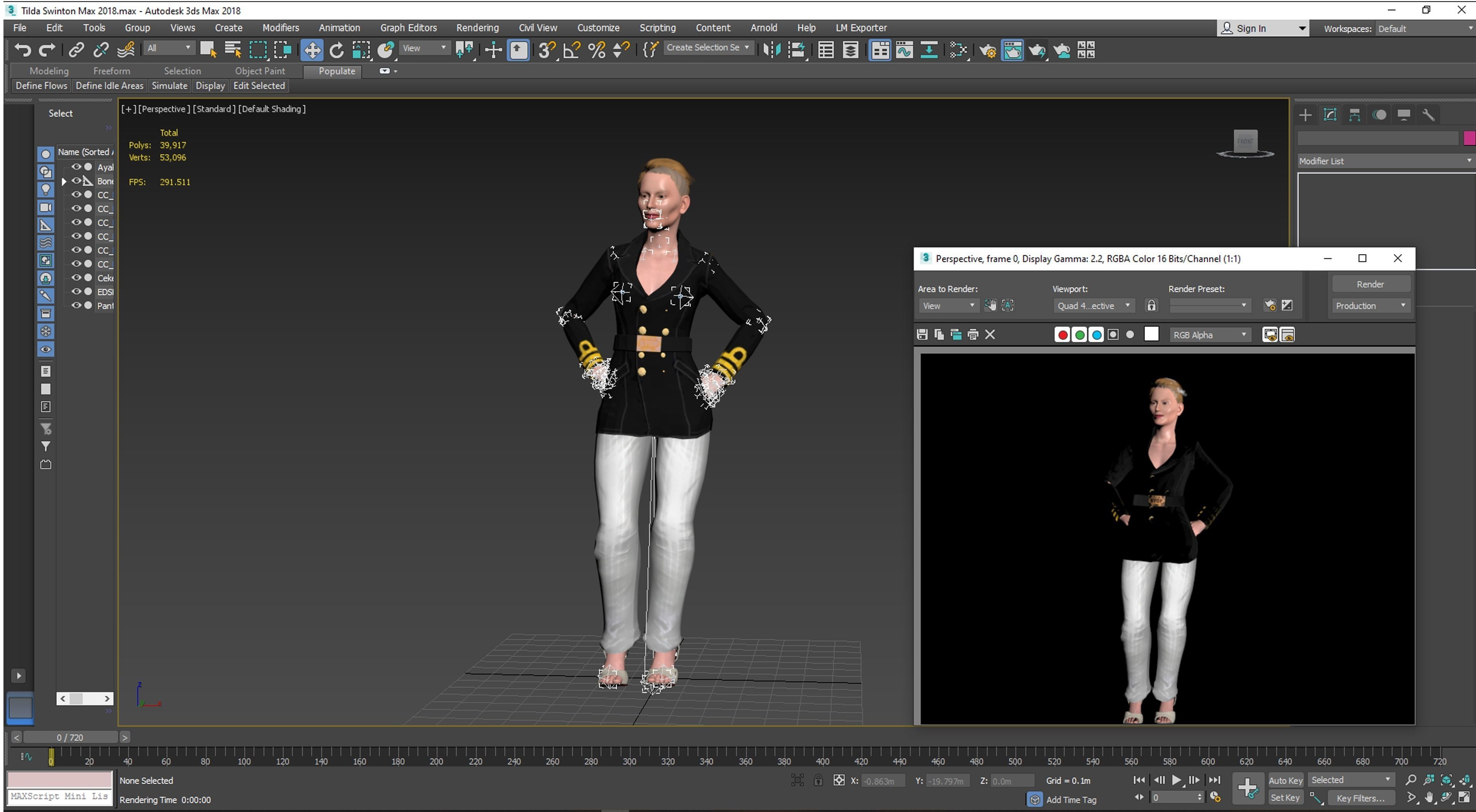Open the Graph Editors menu

(408, 28)
